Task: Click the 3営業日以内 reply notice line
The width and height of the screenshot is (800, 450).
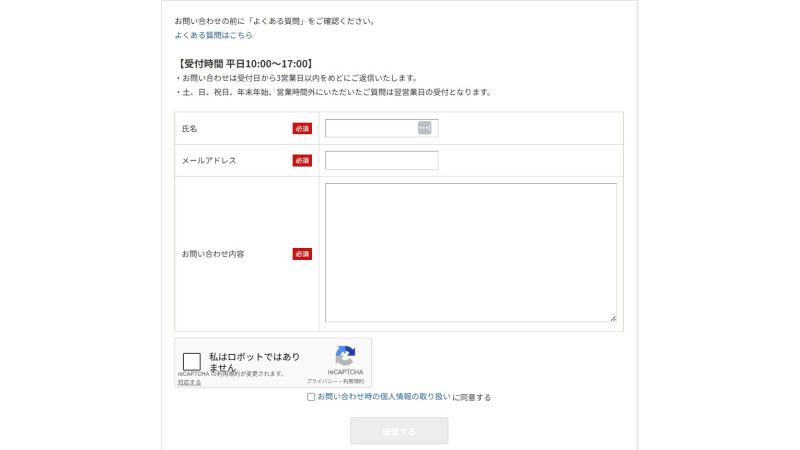Action: point(297,78)
